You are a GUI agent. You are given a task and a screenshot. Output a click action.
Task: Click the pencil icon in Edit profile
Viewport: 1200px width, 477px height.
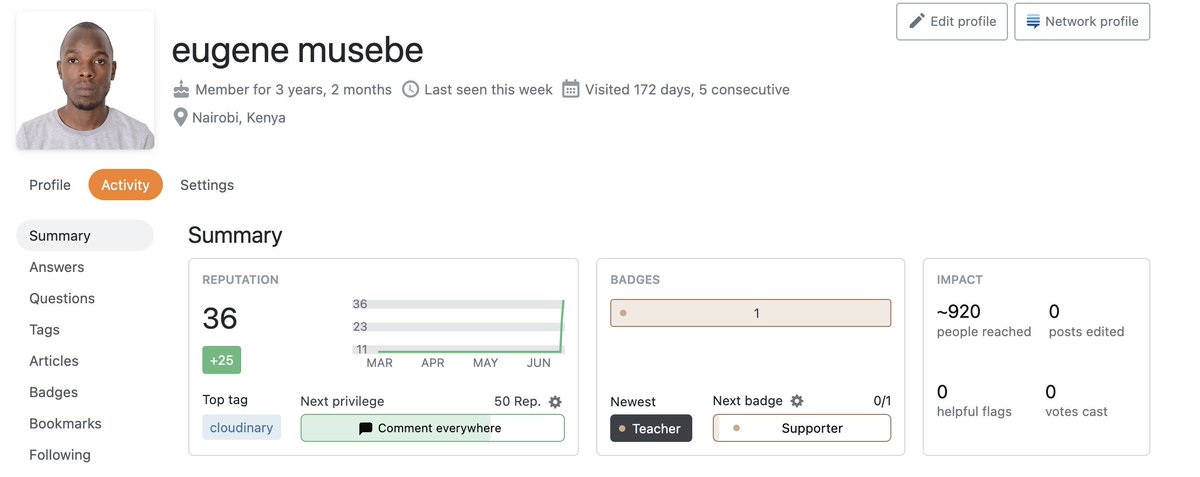917,21
